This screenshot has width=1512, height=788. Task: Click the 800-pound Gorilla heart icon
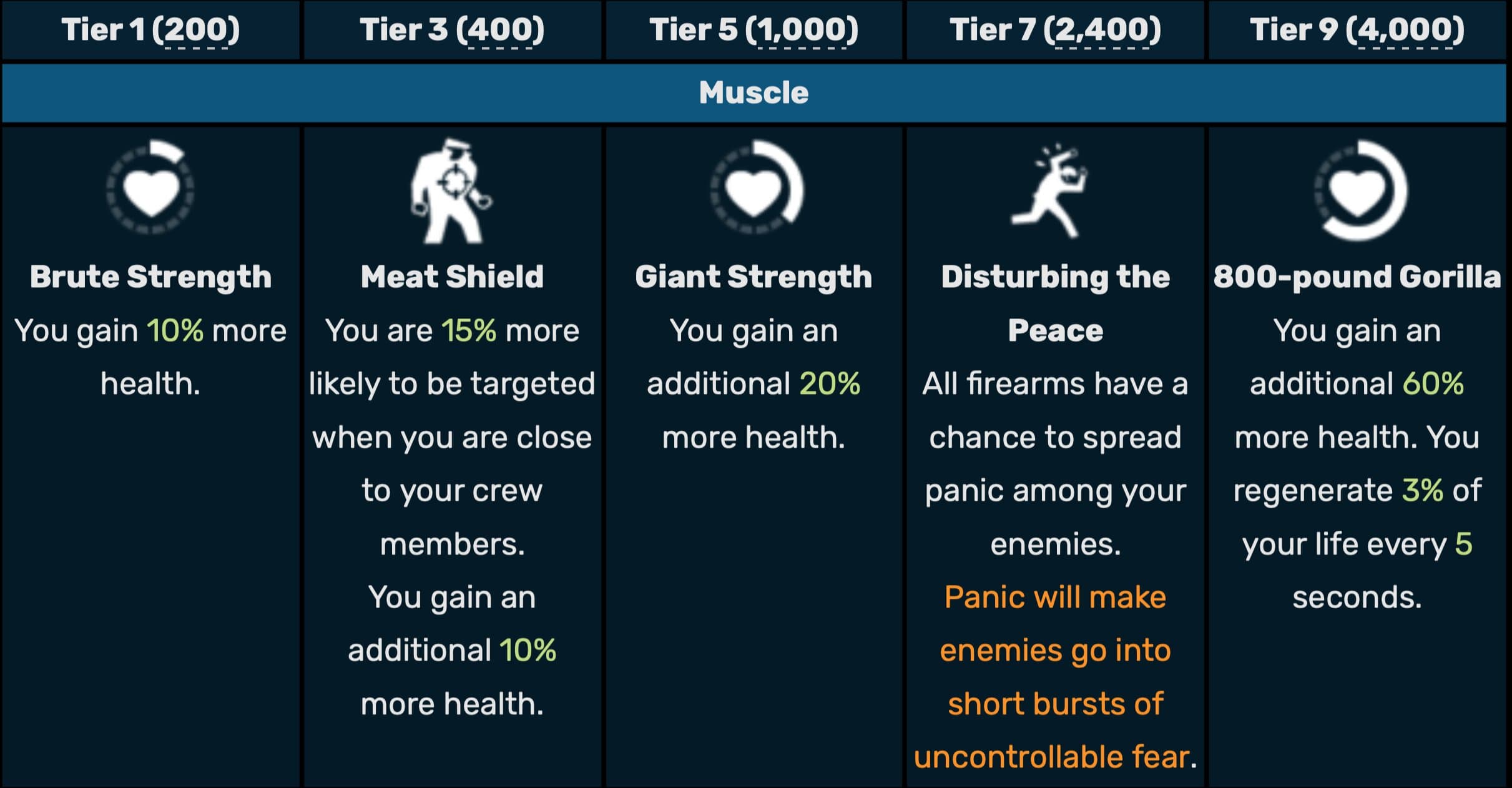pos(1360,189)
